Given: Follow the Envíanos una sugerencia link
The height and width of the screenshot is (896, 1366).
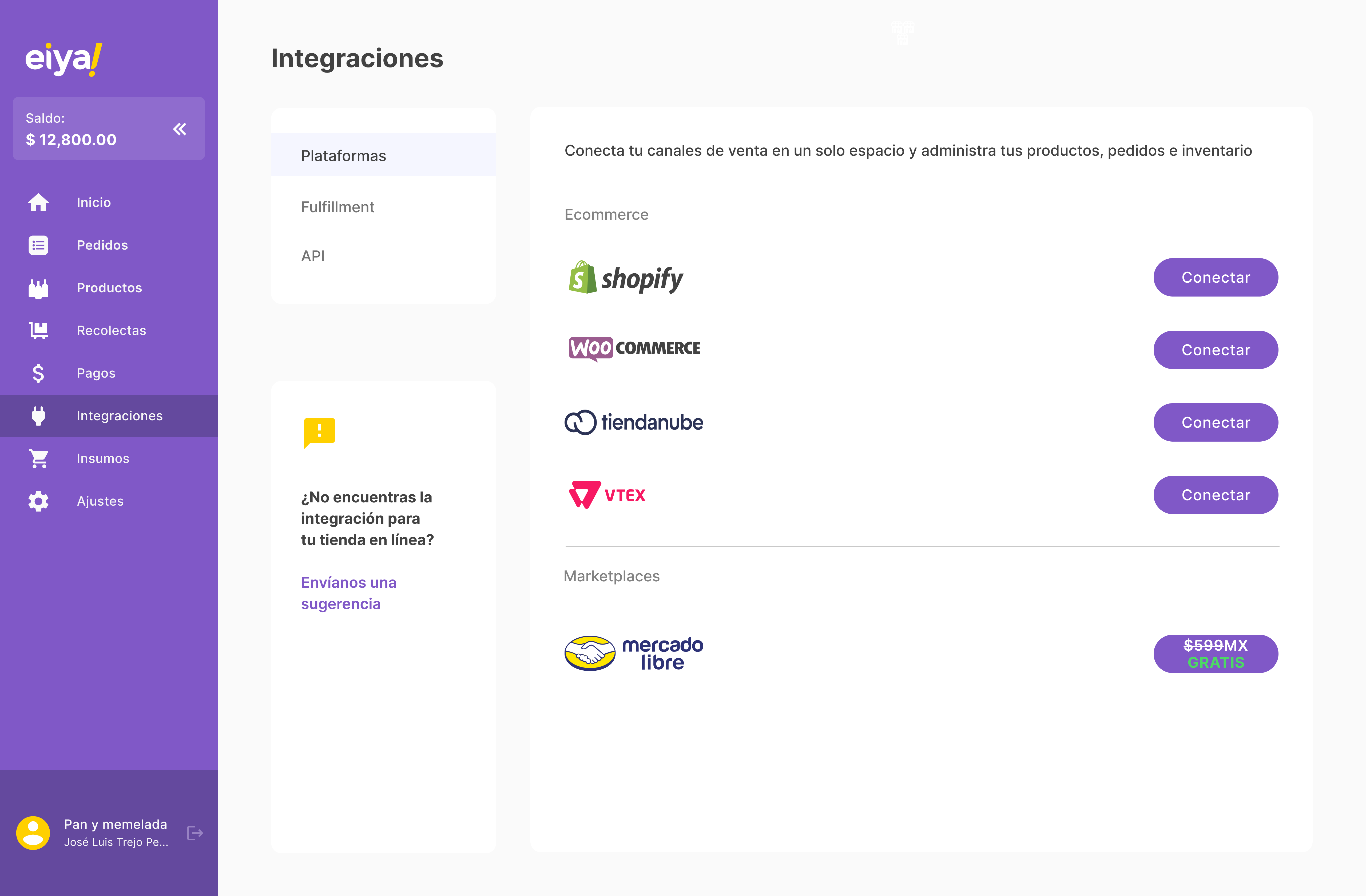Looking at the screenshot, I should (x=349, y=593).
